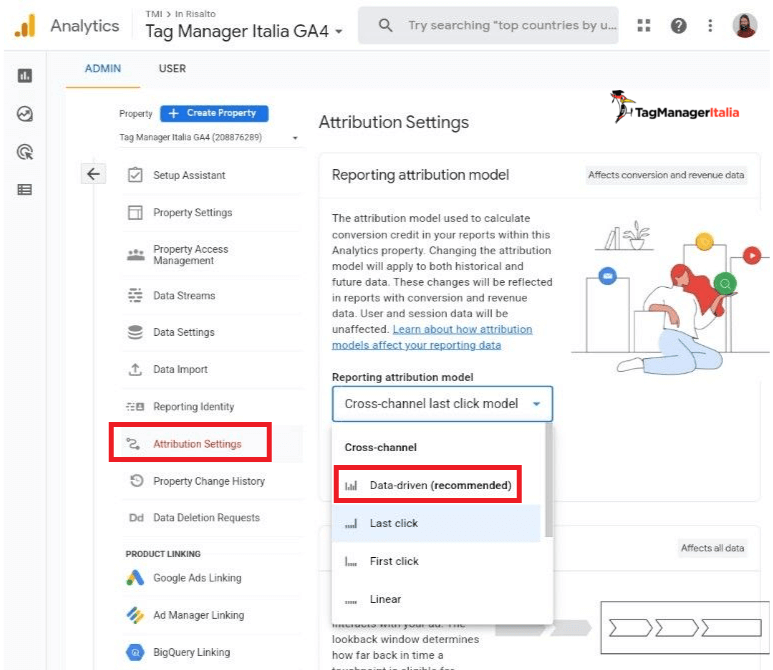Click the search magnifier icon
Viewport: 773px width, 670px height.
click(x=386, y=25)
